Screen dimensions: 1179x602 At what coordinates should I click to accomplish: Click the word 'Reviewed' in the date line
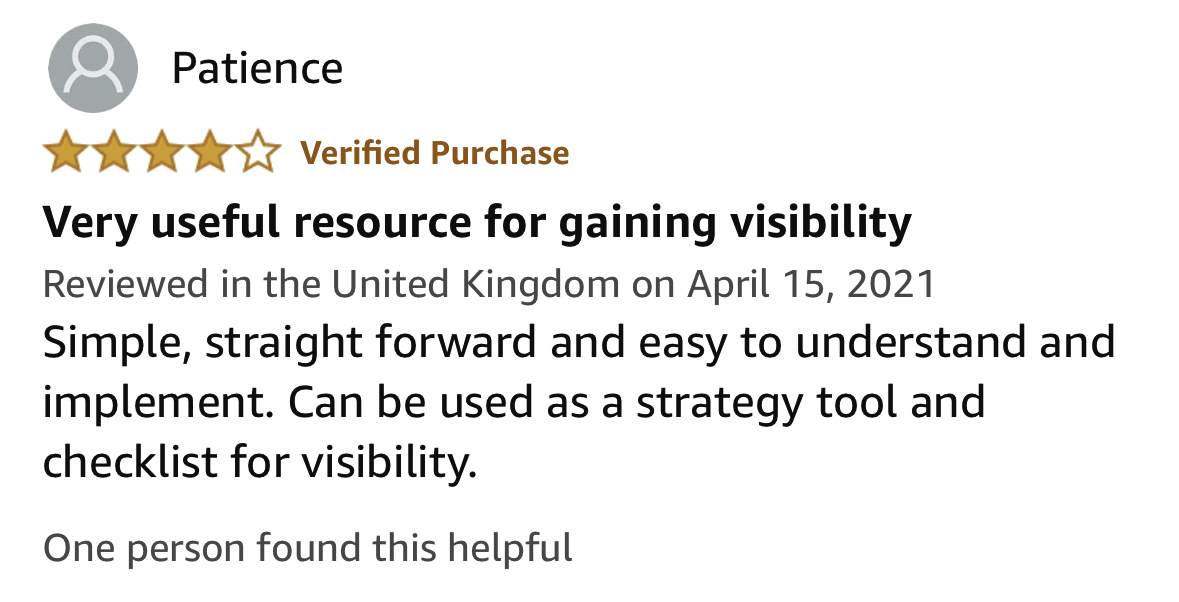(114, 285)
